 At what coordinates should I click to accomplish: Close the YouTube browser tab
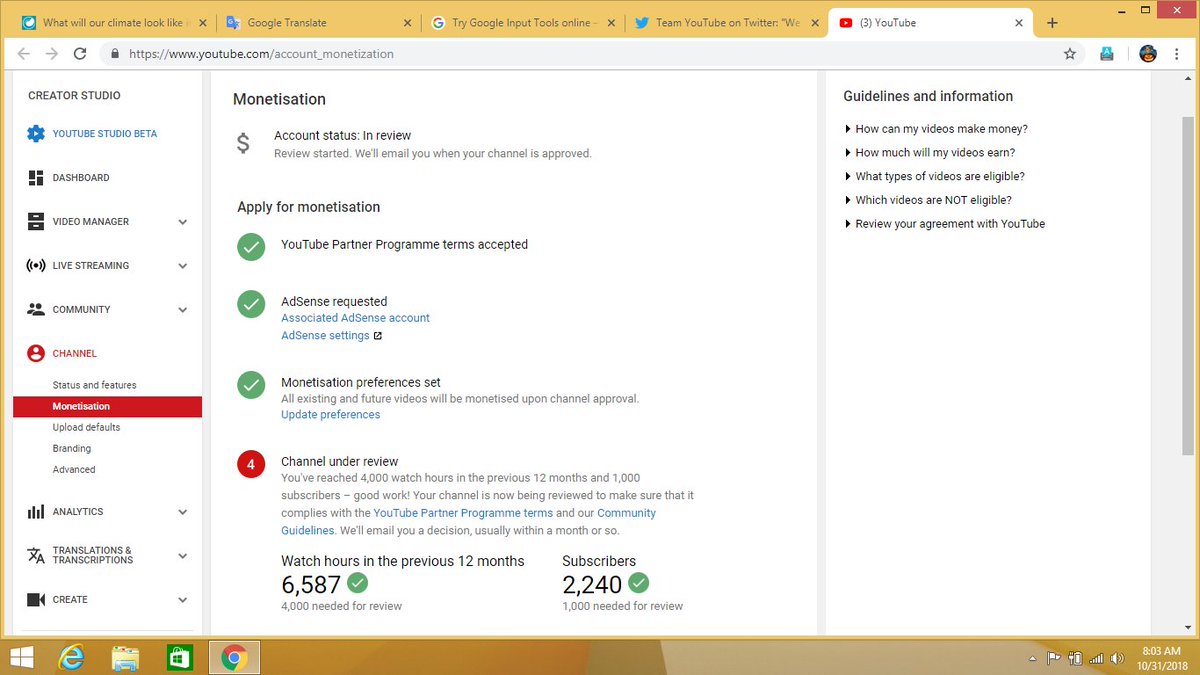point(1017,23)
